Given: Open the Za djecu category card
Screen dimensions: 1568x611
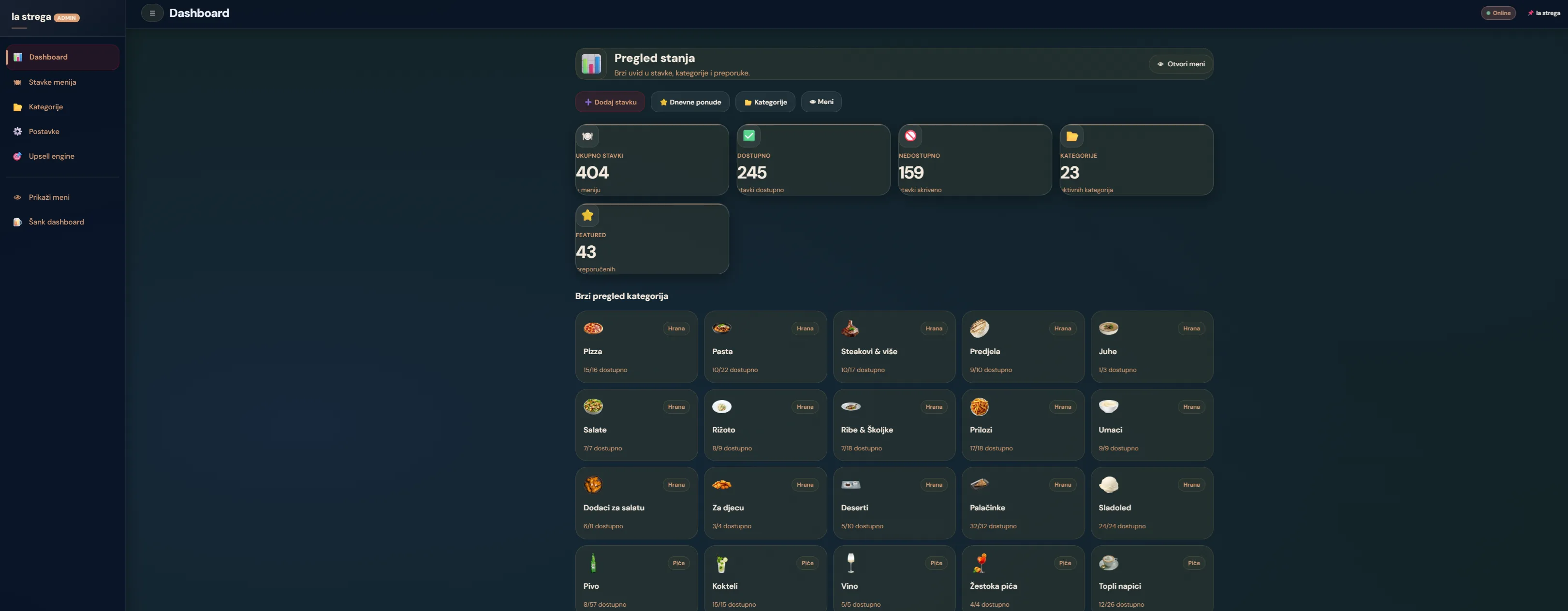Looking at the screenshot, I should coord(765,503).
